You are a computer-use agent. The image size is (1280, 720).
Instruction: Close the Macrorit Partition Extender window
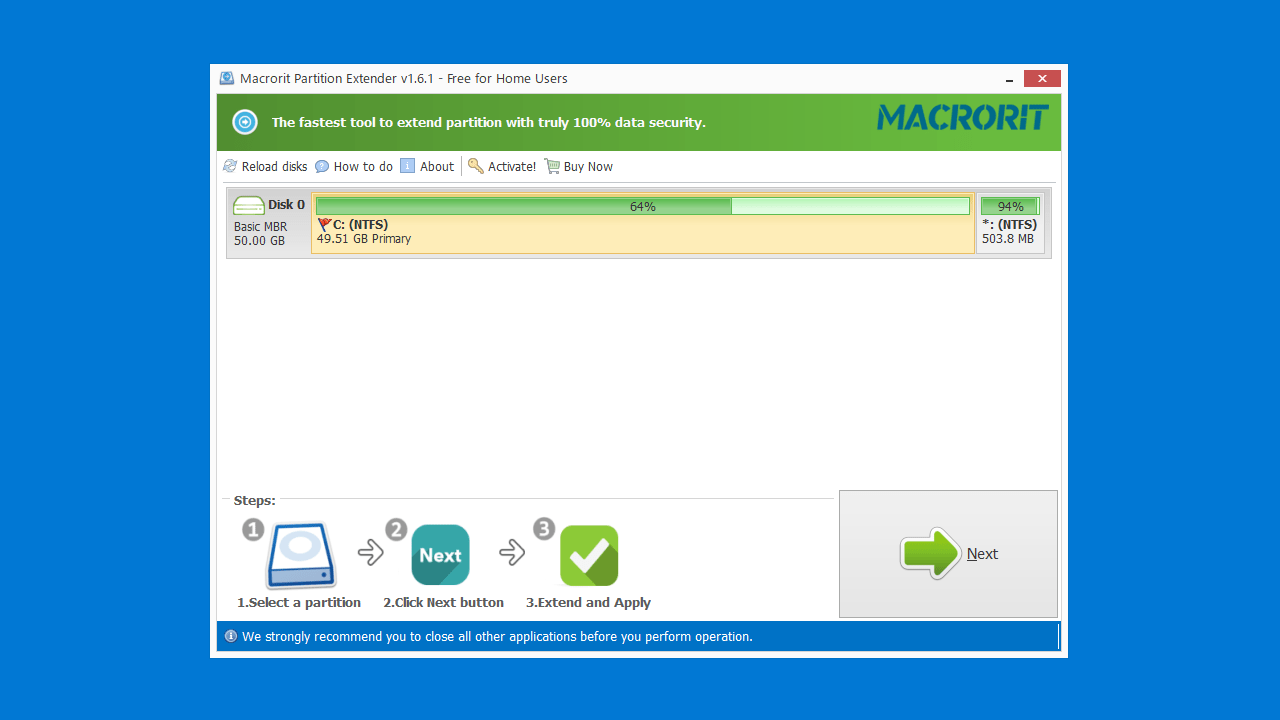(1042, 78)
